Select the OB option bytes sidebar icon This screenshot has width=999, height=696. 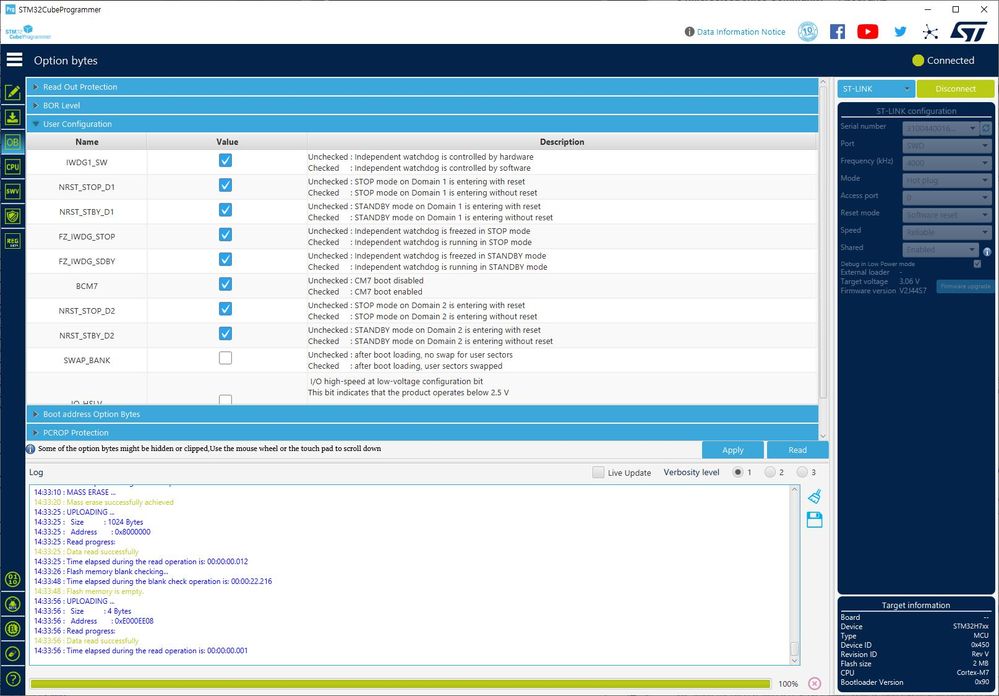13,142
